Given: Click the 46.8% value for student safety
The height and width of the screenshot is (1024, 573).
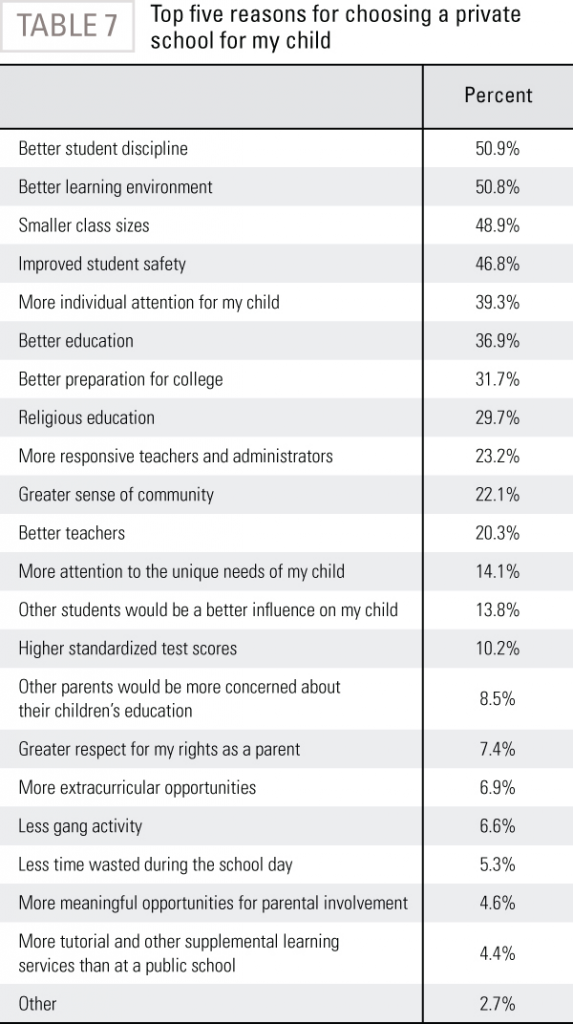Looking at the screenshot, I should point(498,264).
